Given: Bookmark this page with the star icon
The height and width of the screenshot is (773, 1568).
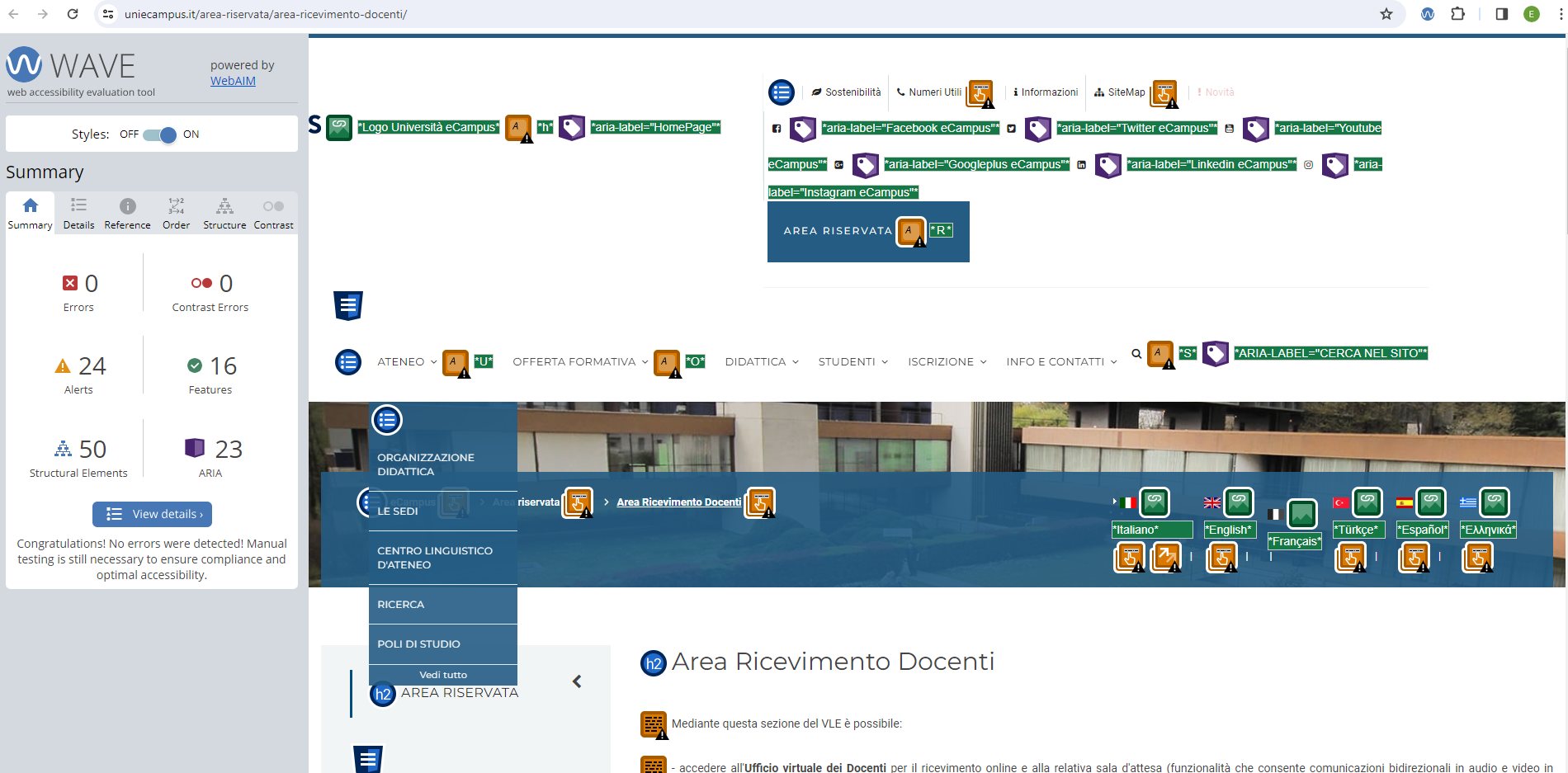Looking at the screenshot, I should (1386, 14).
